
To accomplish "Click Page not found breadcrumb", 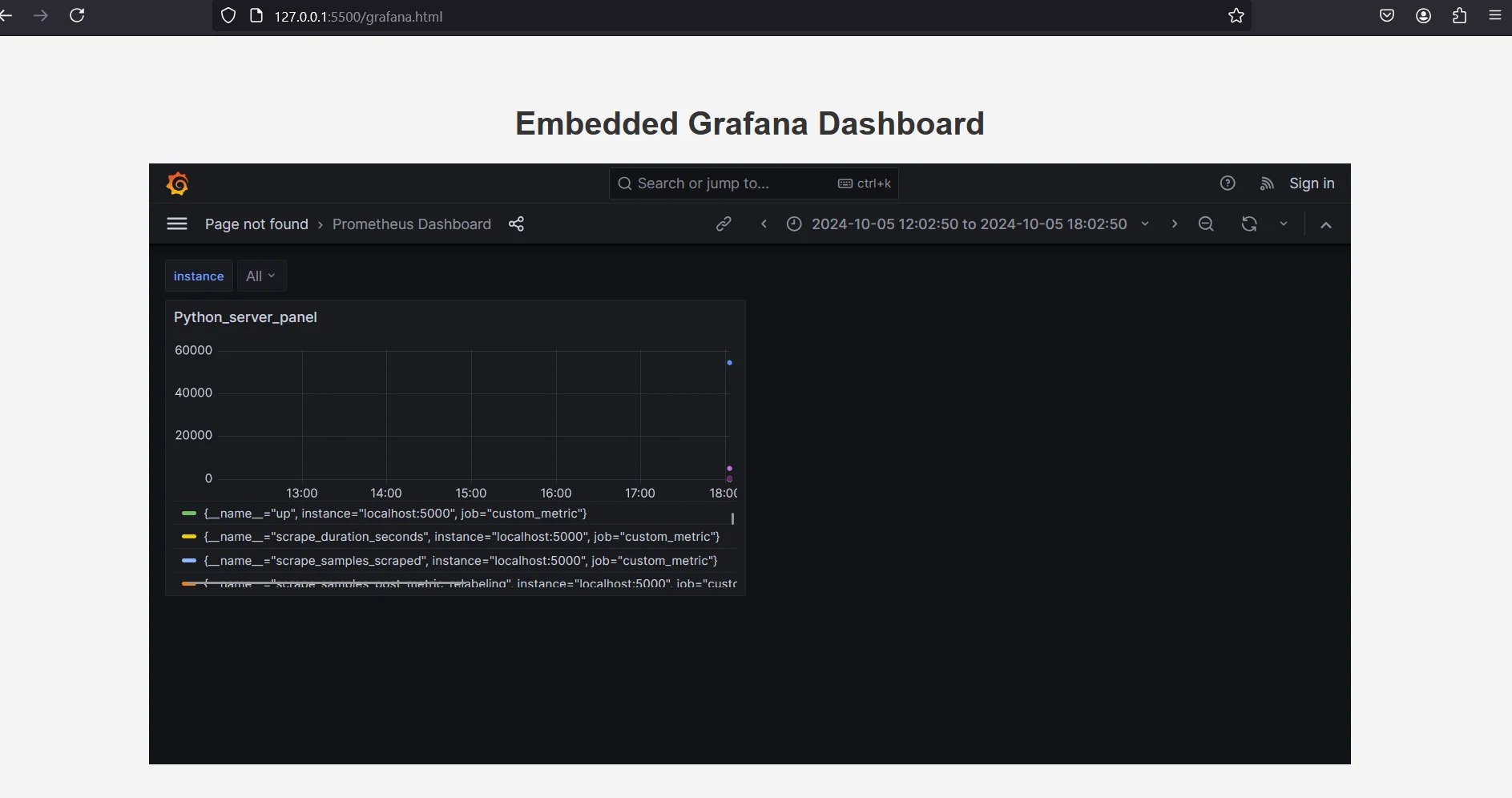I will (256, 224).
